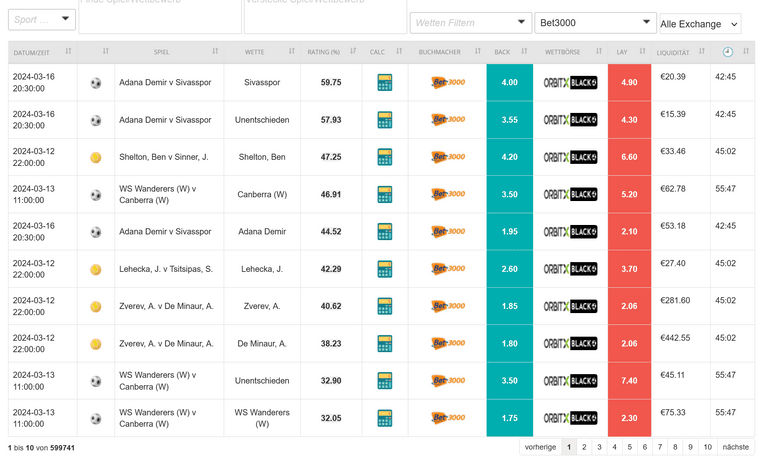Viewport: 760px width, 459px height.
Task: Click Bet3000 logo in Sivasspor 59.75 row
Action: click(x=448, y=82)
